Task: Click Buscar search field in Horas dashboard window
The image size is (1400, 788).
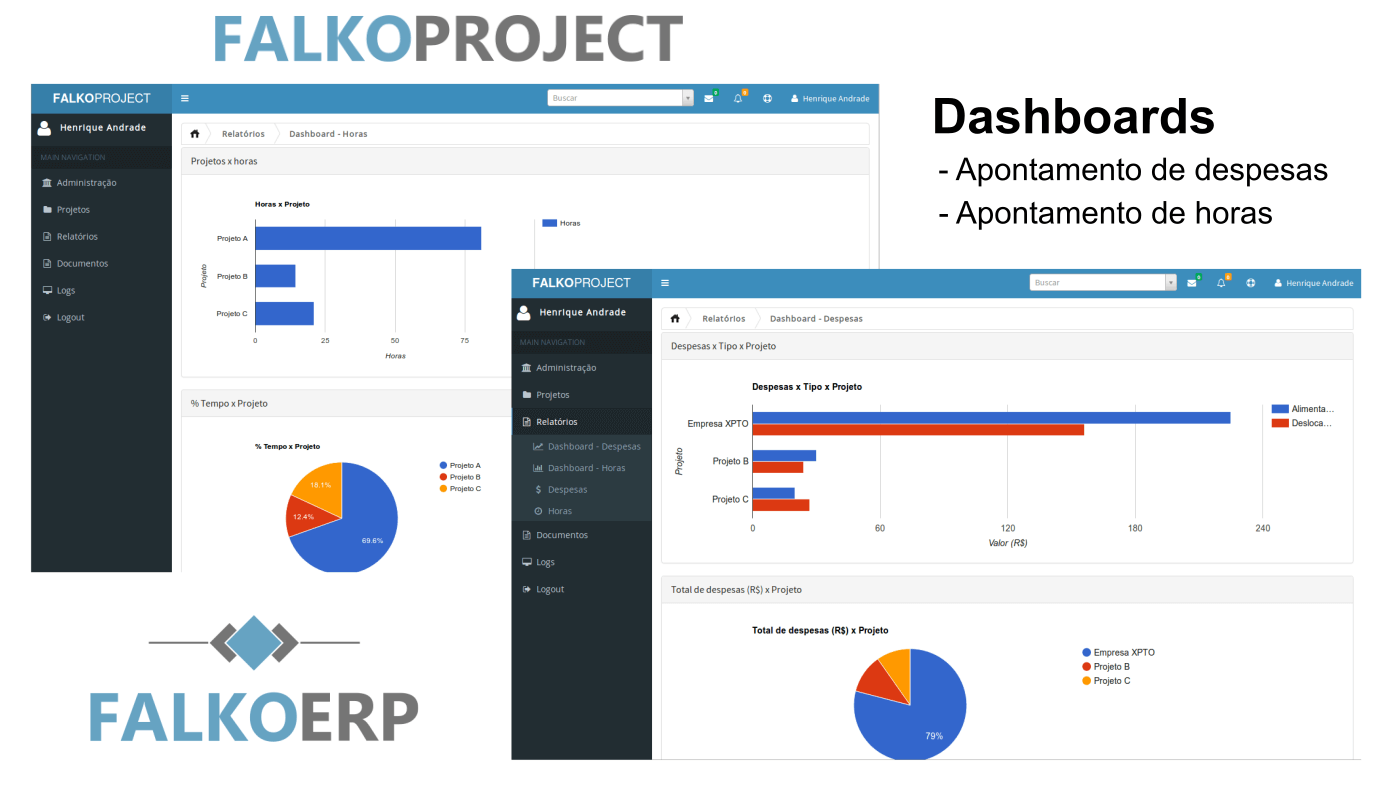Action: 615,98
